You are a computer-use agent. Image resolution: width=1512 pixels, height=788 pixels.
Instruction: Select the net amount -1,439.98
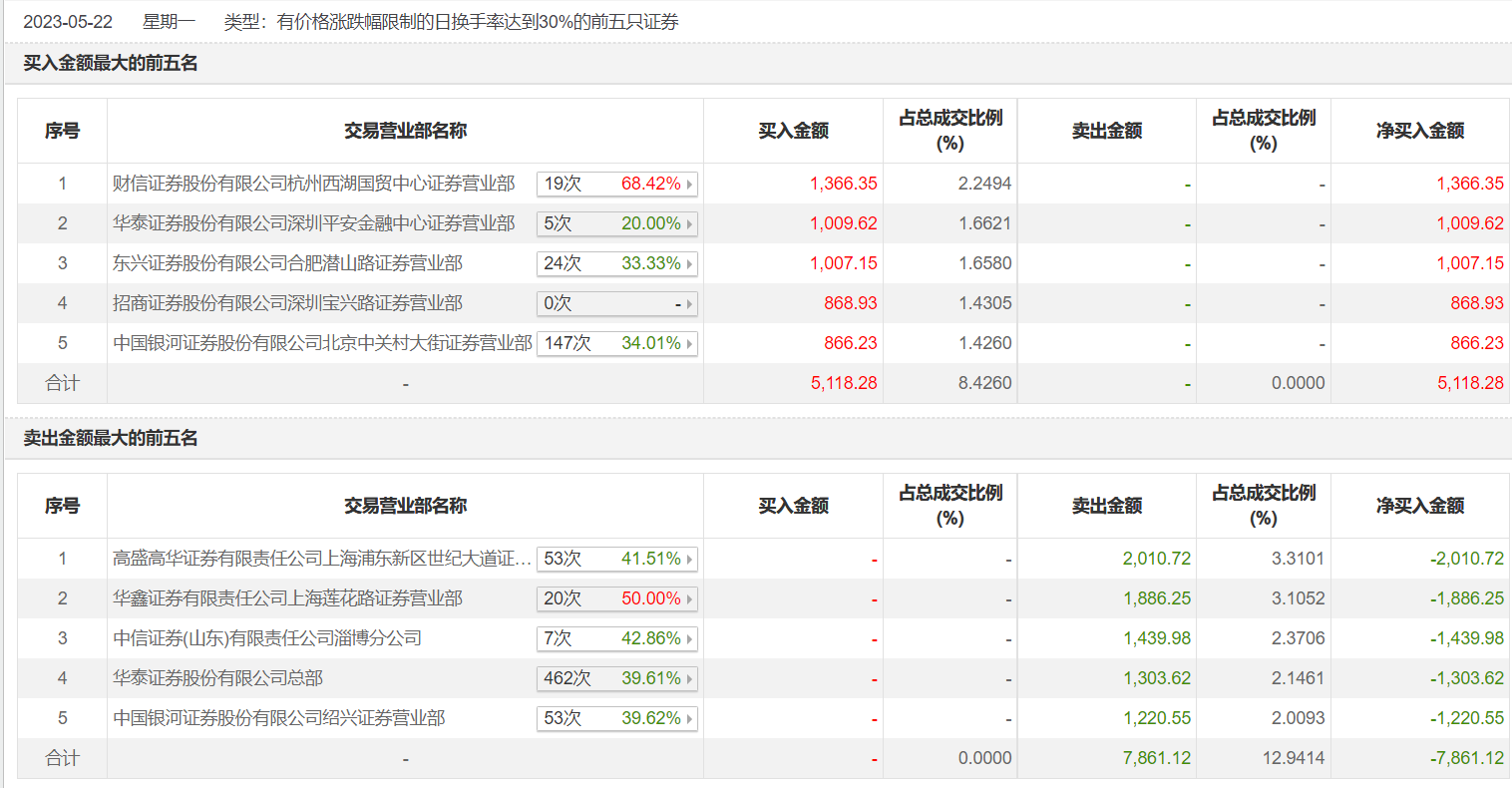(1467, 638)
